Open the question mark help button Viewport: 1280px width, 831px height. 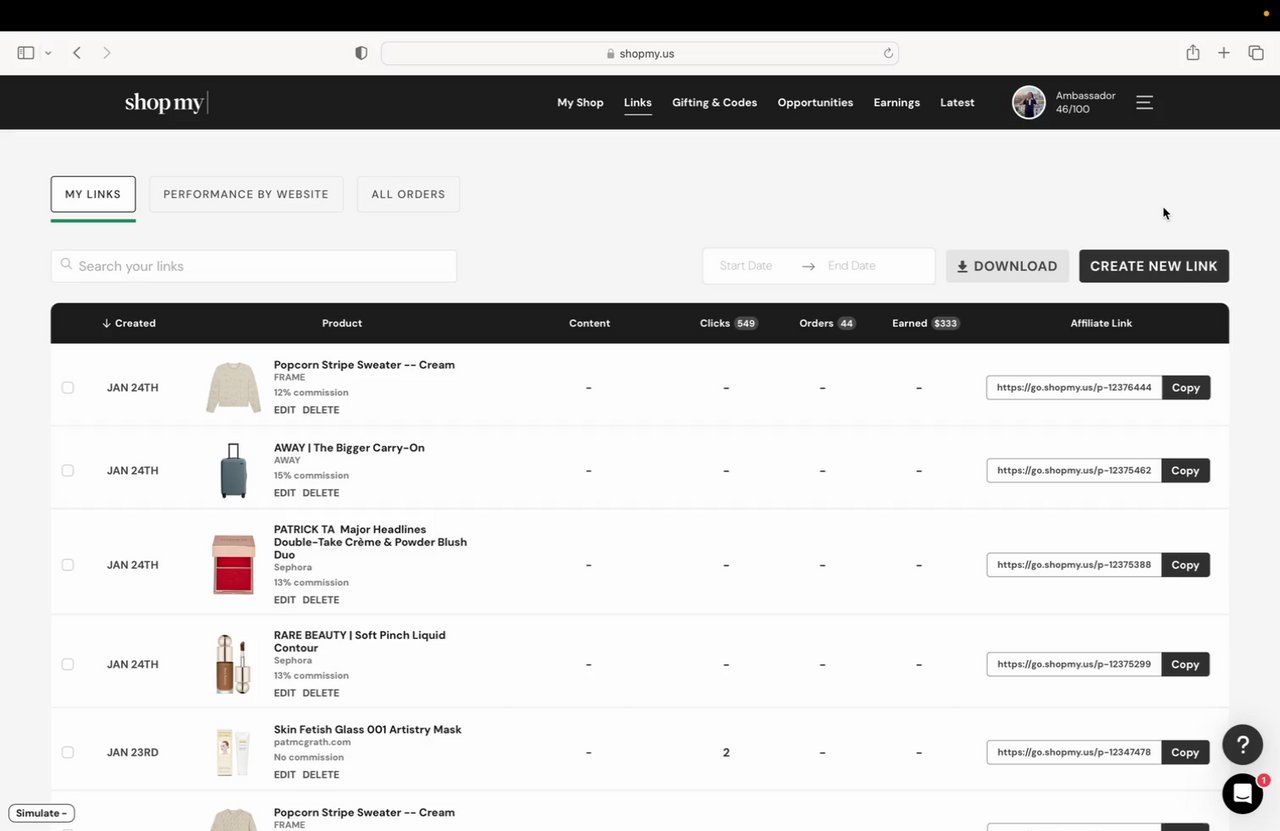(1243, 745)
